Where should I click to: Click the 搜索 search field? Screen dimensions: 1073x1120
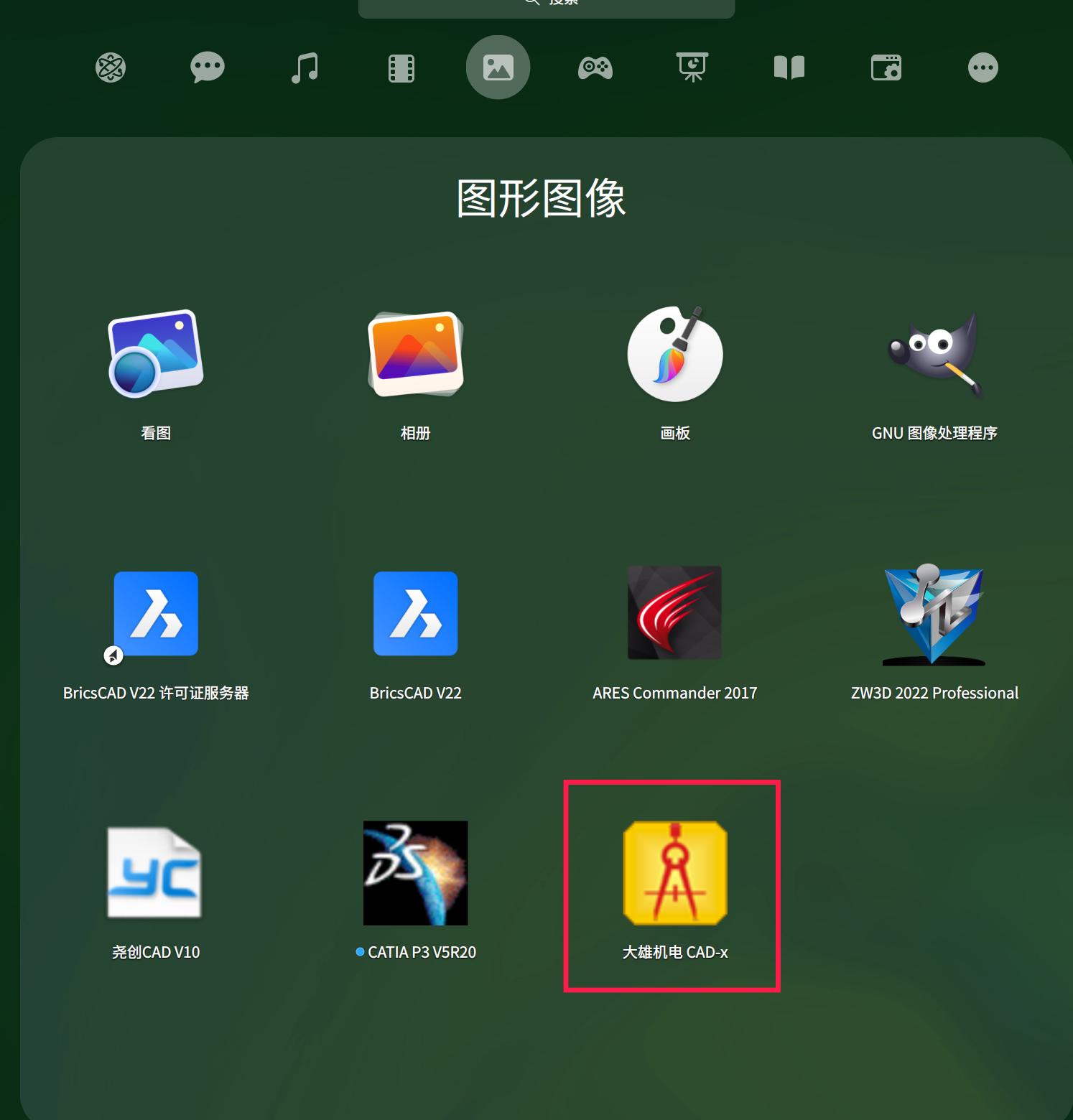point(546,6)
